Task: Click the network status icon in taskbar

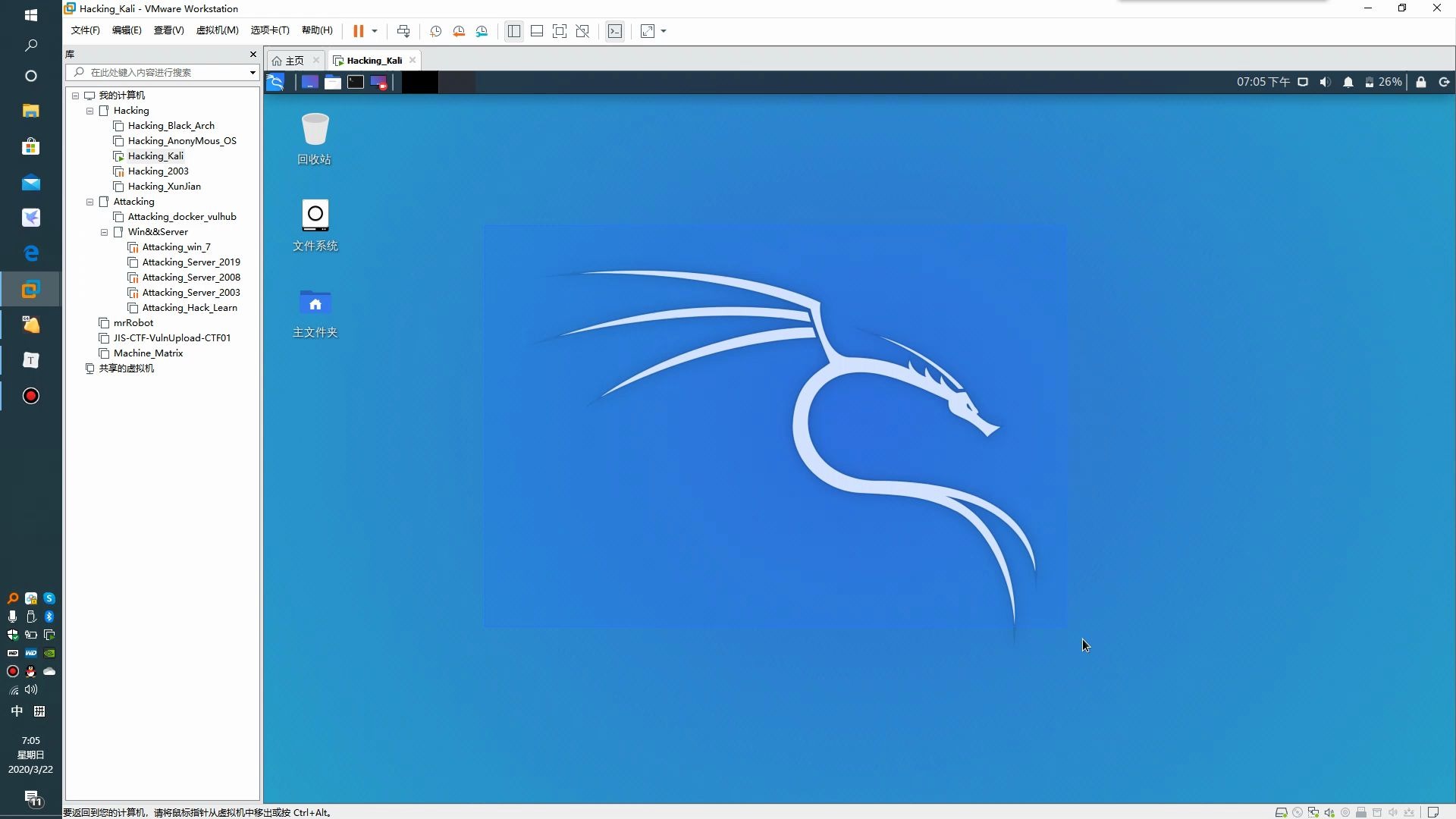Action: [x=1302, y=81]
